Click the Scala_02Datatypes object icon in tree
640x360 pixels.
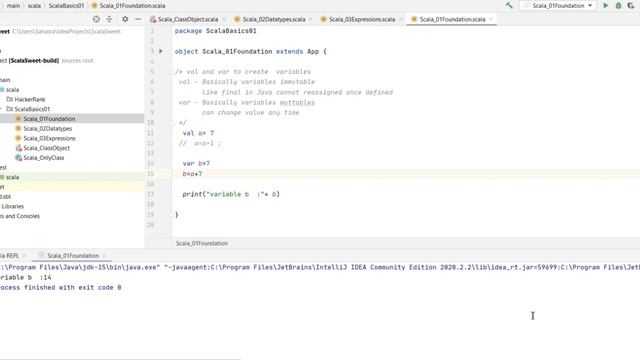18,129
